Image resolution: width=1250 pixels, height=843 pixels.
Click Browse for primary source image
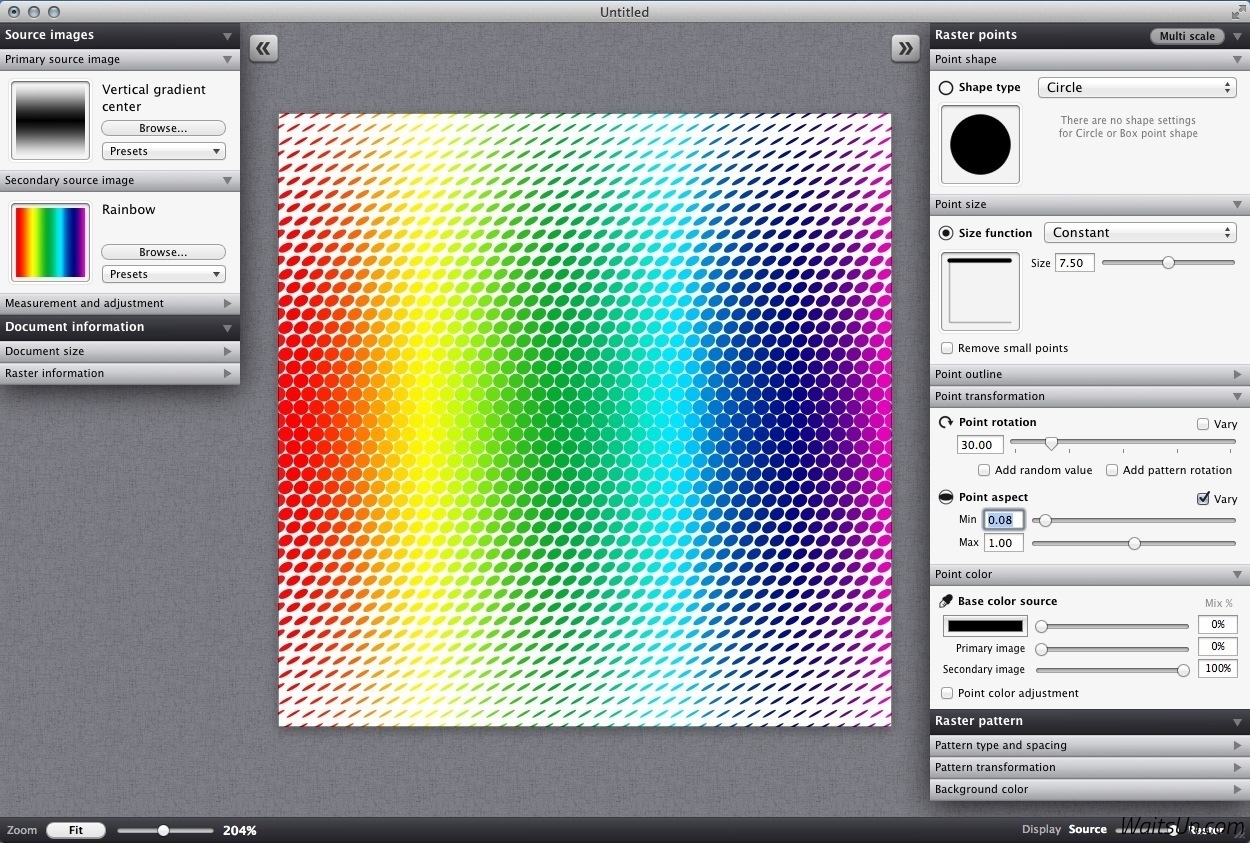[163, 128]
